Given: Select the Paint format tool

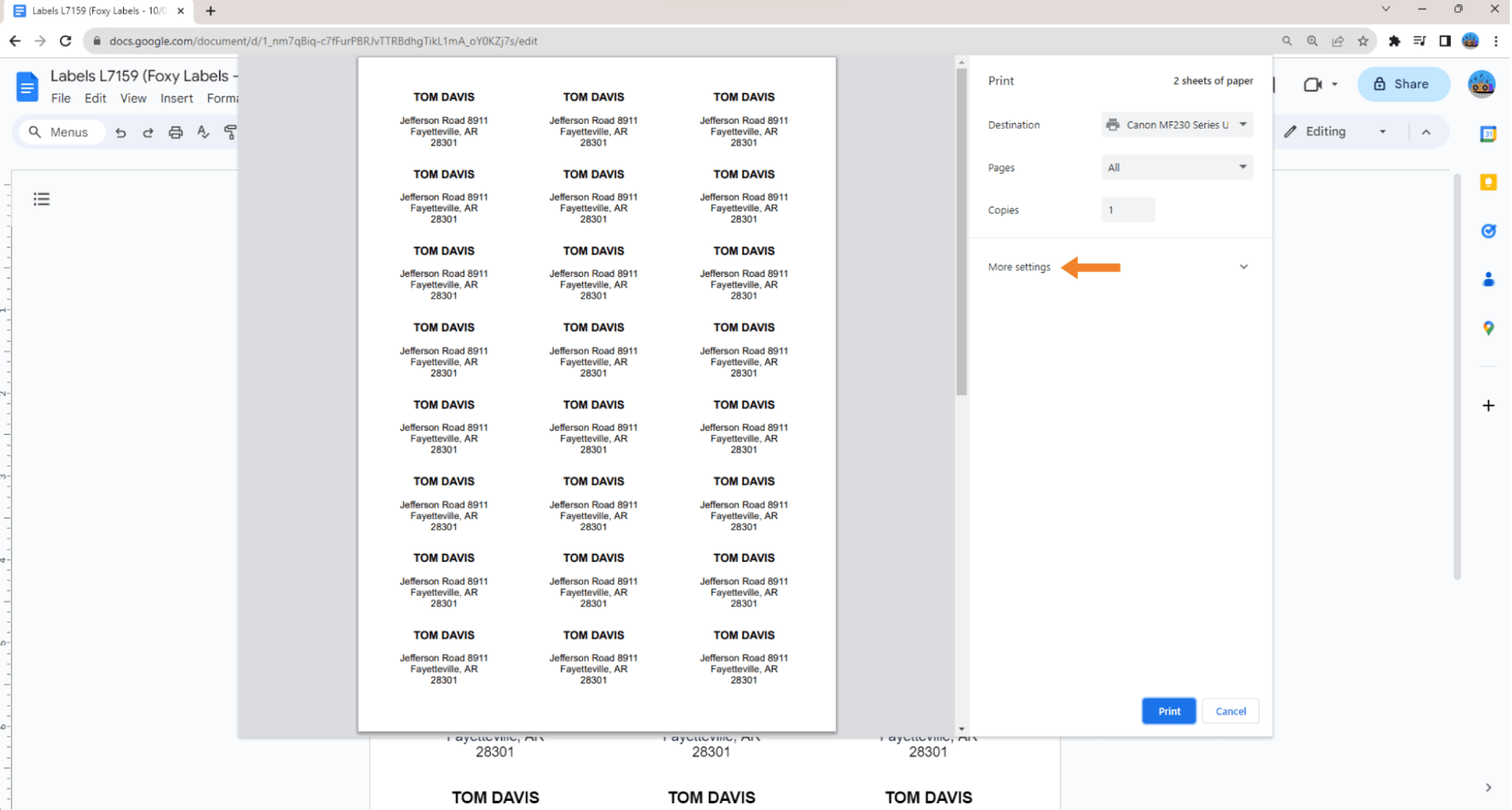Looking at the screenshot, I should tap(230, 132).
